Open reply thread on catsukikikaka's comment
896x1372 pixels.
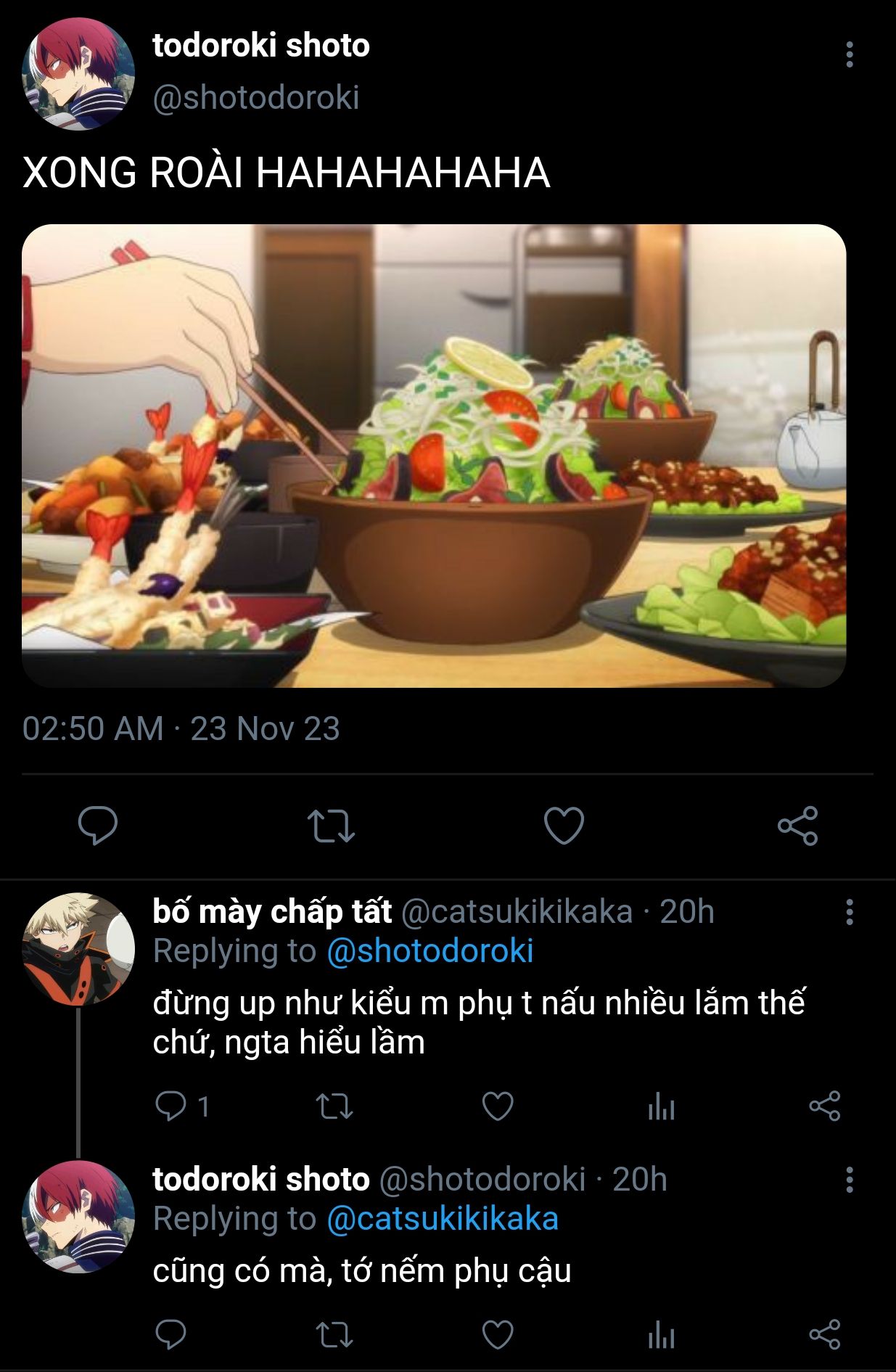point(171,1106)
